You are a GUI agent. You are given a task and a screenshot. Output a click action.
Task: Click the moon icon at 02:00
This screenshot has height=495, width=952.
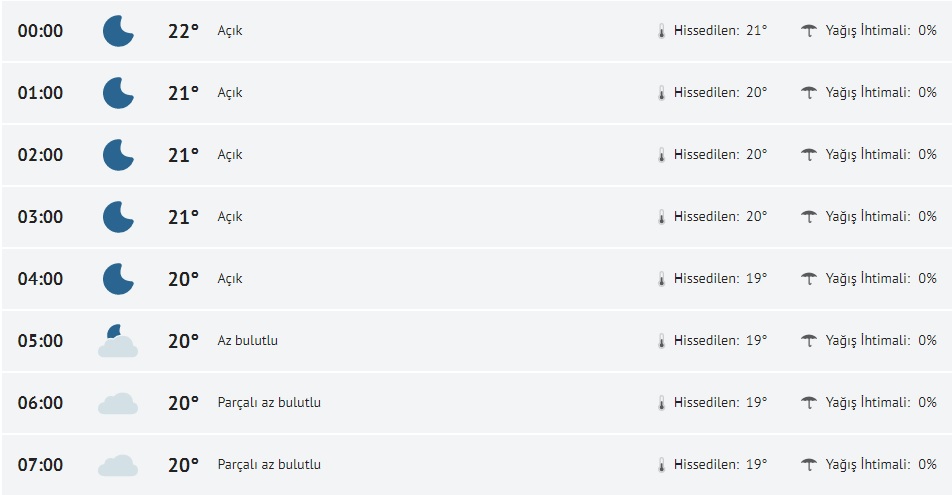[x=118, y=155]
